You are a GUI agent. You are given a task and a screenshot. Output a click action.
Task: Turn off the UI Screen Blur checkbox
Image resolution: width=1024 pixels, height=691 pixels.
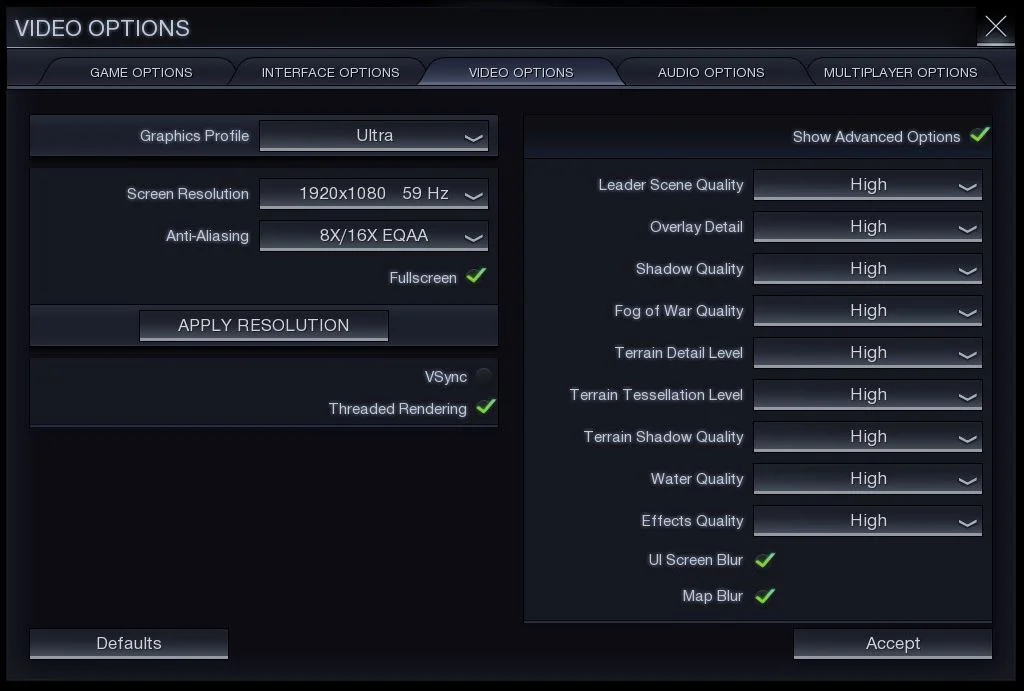765,560
